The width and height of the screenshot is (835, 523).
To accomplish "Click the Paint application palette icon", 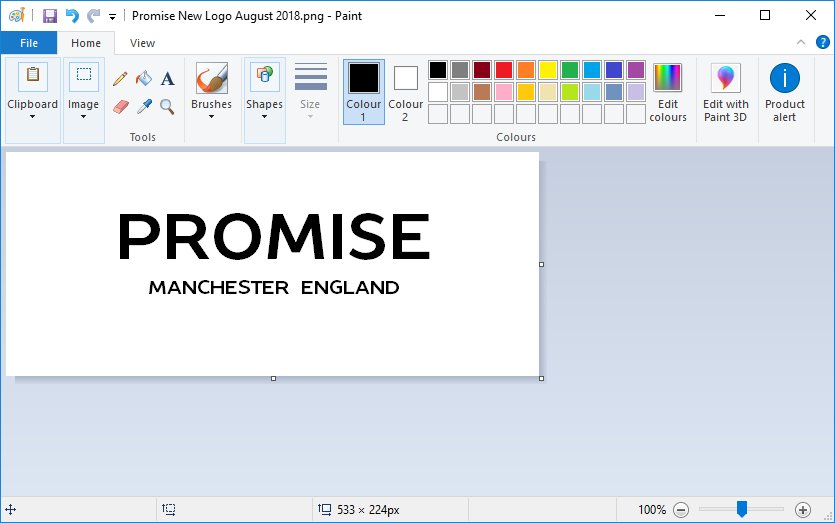I will (17, 15).
